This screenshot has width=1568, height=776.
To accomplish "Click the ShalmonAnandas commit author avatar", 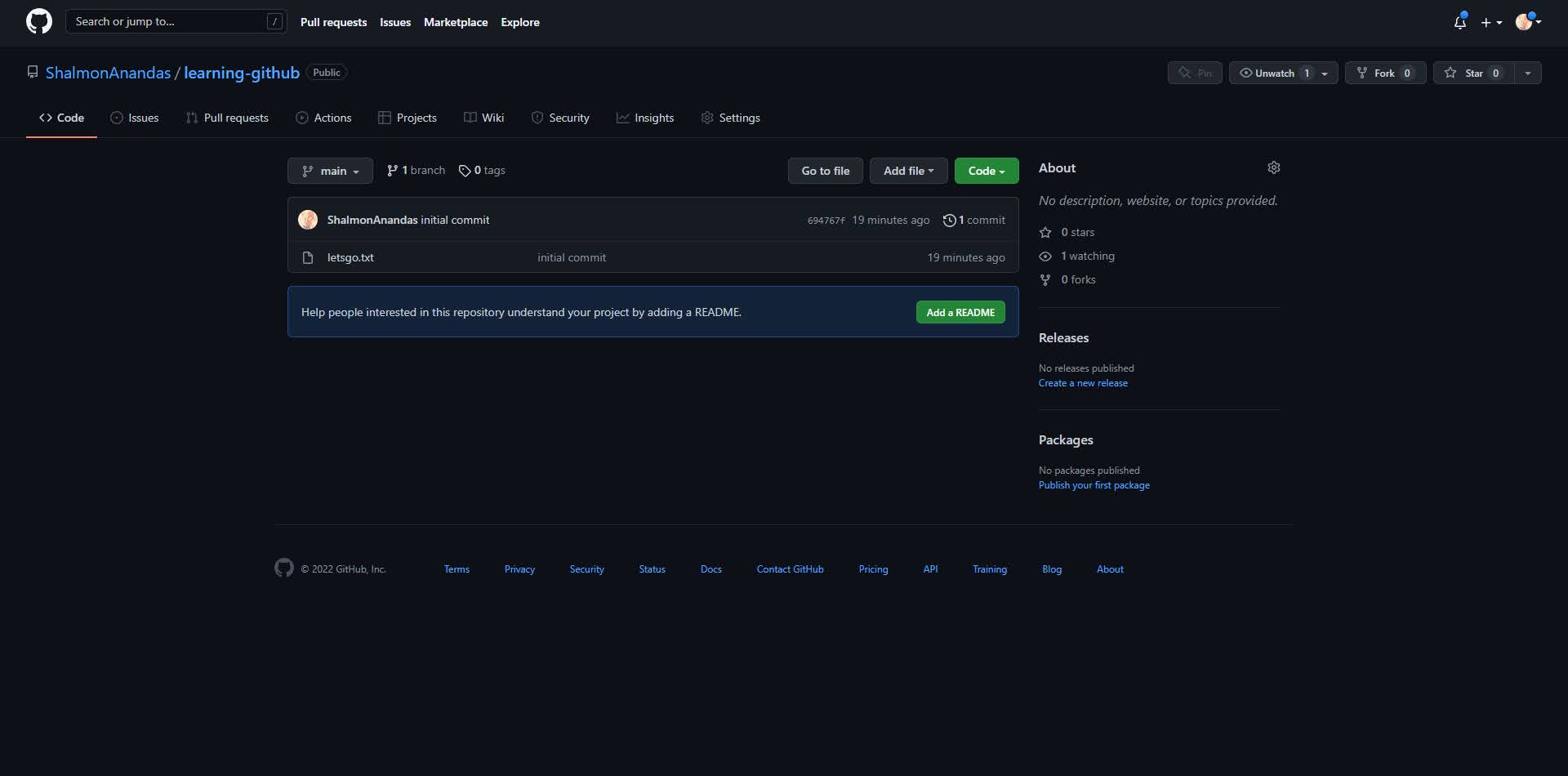I will pyautogui.click(x=308, y=220).
